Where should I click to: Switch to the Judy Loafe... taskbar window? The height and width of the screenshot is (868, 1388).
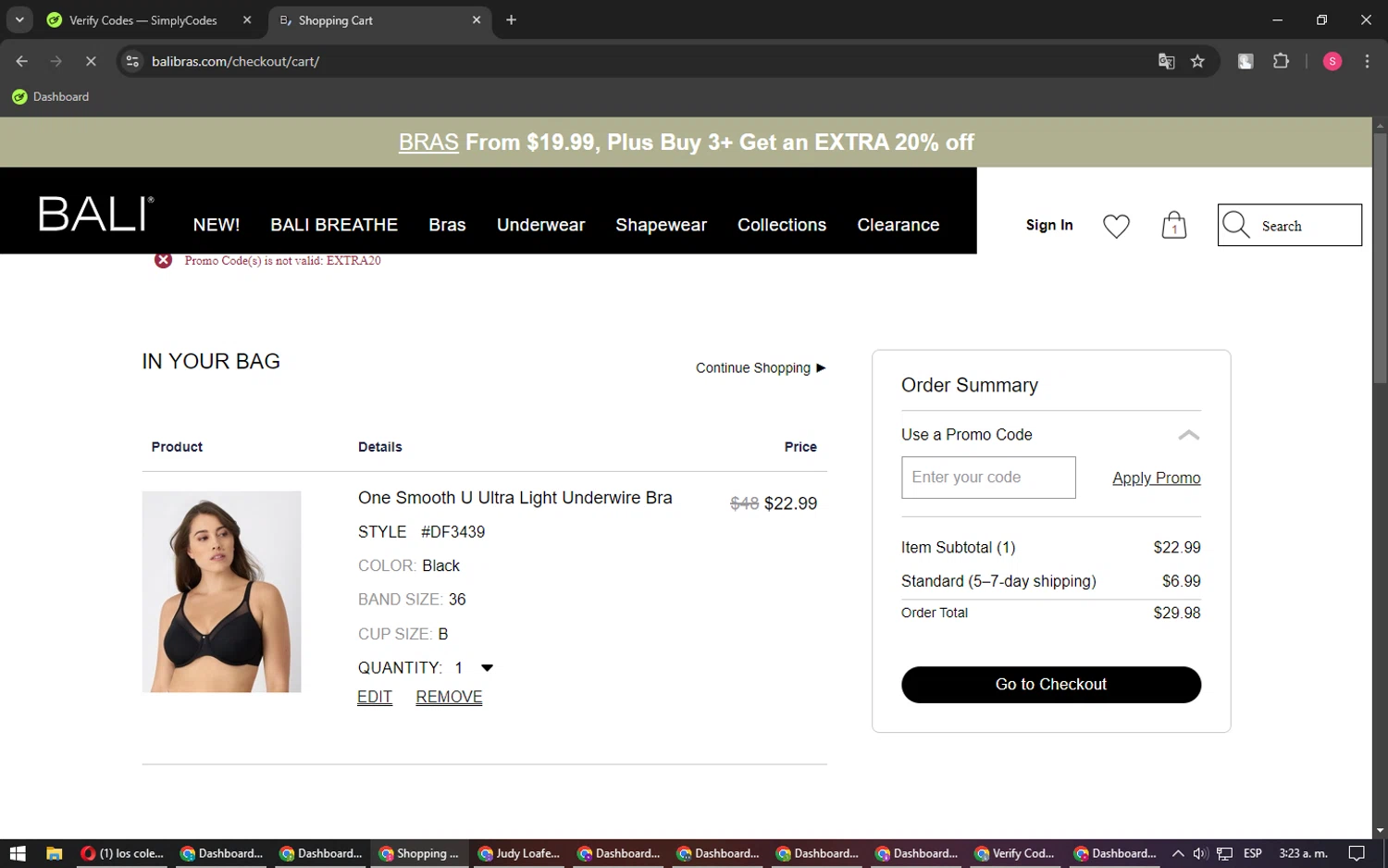click(x=518, y=853)
